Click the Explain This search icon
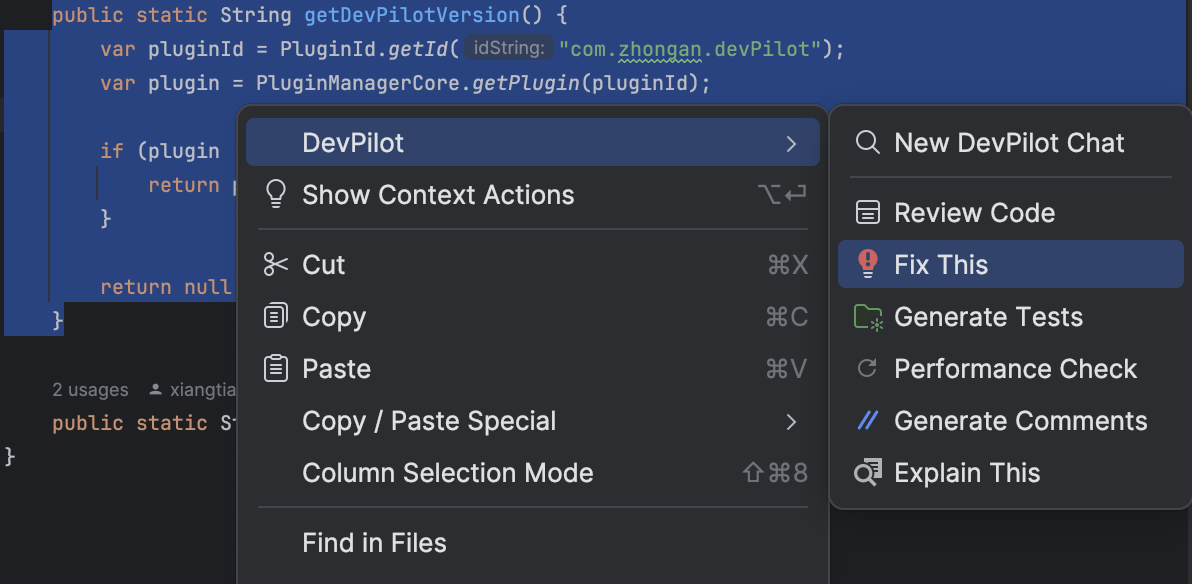Viewport: 1192px width, 584px height. [868, 473]
